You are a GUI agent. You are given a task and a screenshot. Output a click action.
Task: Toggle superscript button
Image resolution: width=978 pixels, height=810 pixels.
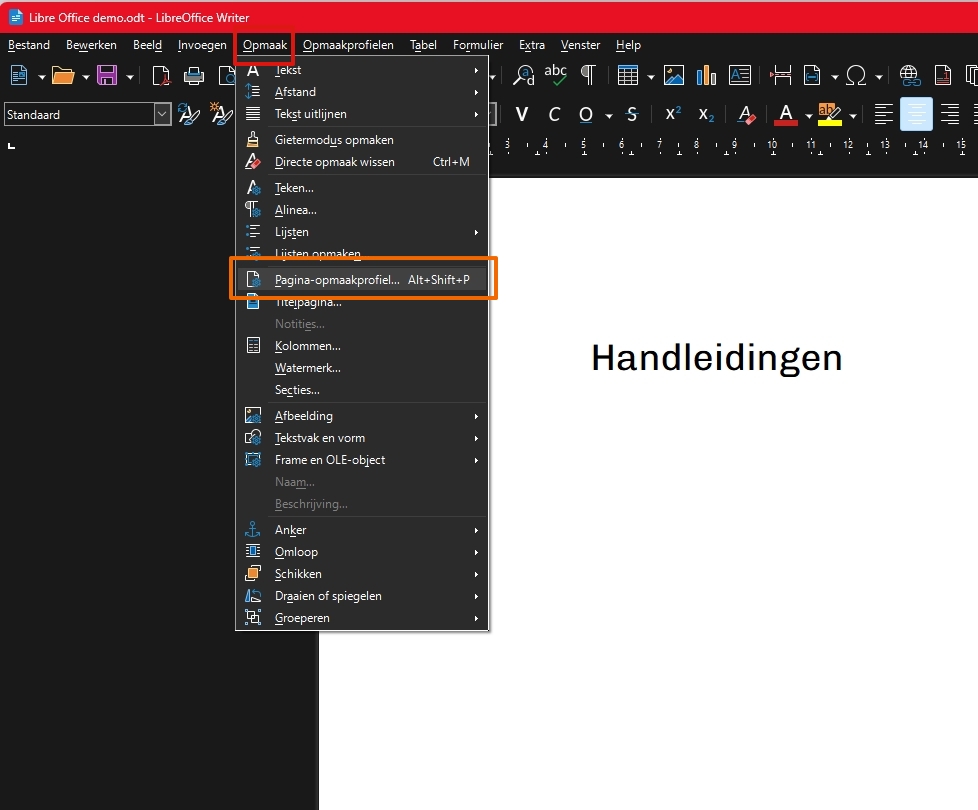pos(673,114)
